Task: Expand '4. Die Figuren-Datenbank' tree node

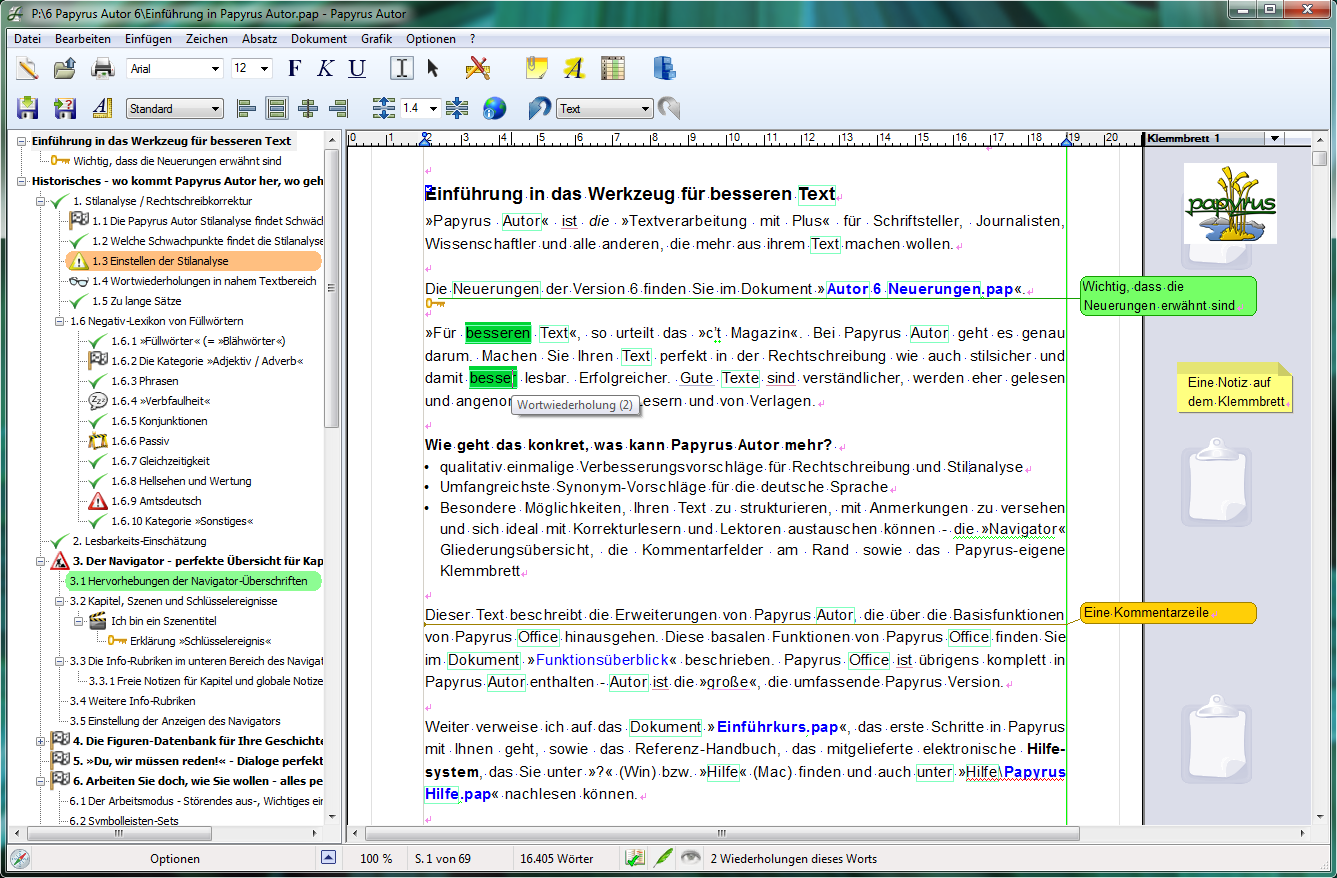Action: [x=41, y=741]
